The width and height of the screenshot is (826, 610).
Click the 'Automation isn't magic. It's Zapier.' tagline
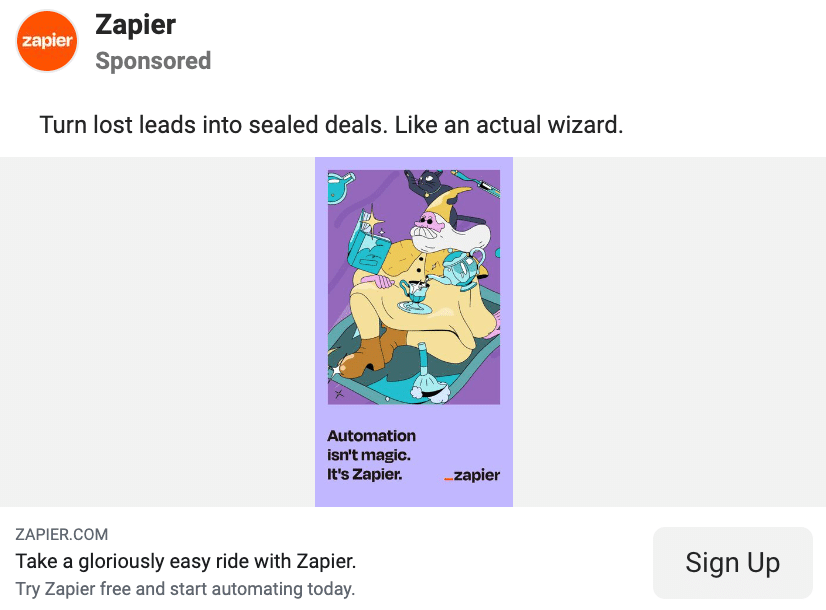click(x=371, y=455)
